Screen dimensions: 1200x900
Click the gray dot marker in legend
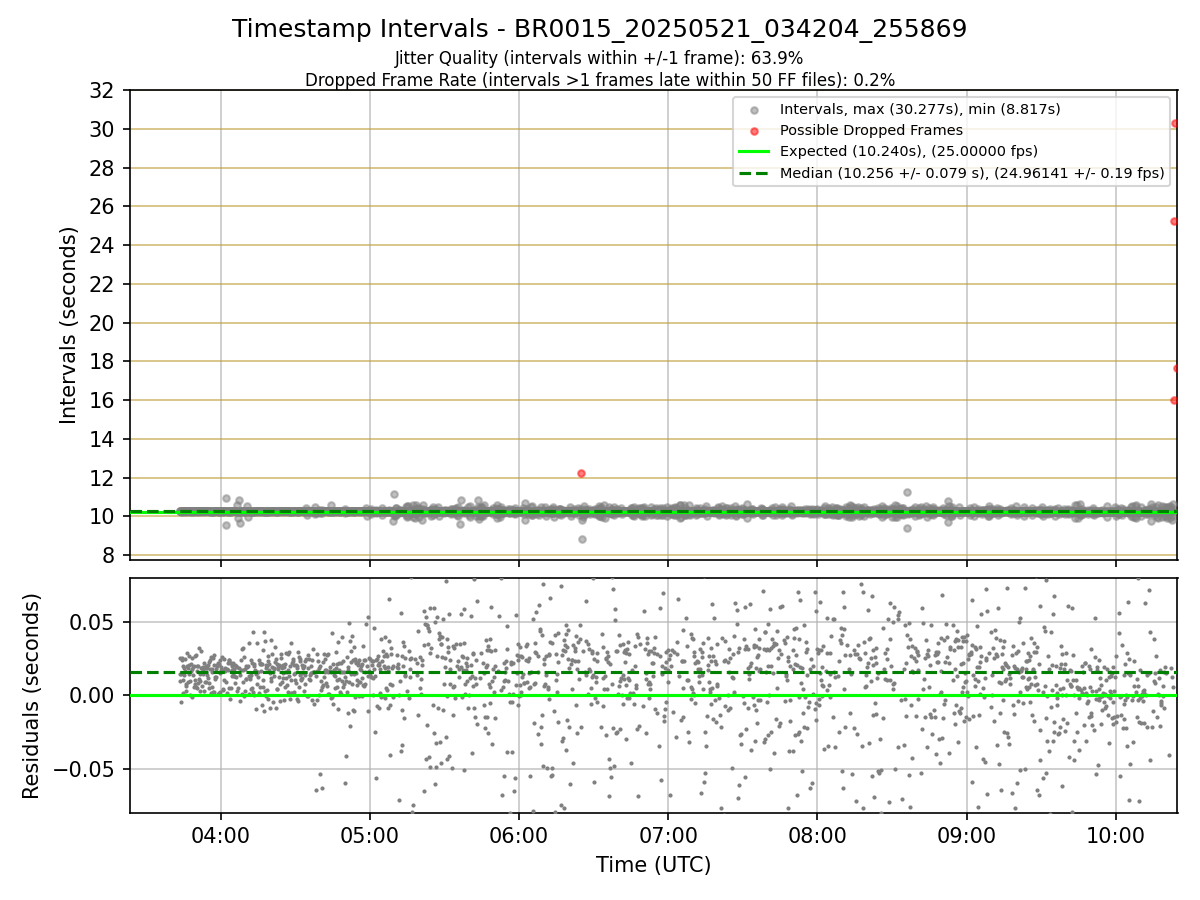754,109
